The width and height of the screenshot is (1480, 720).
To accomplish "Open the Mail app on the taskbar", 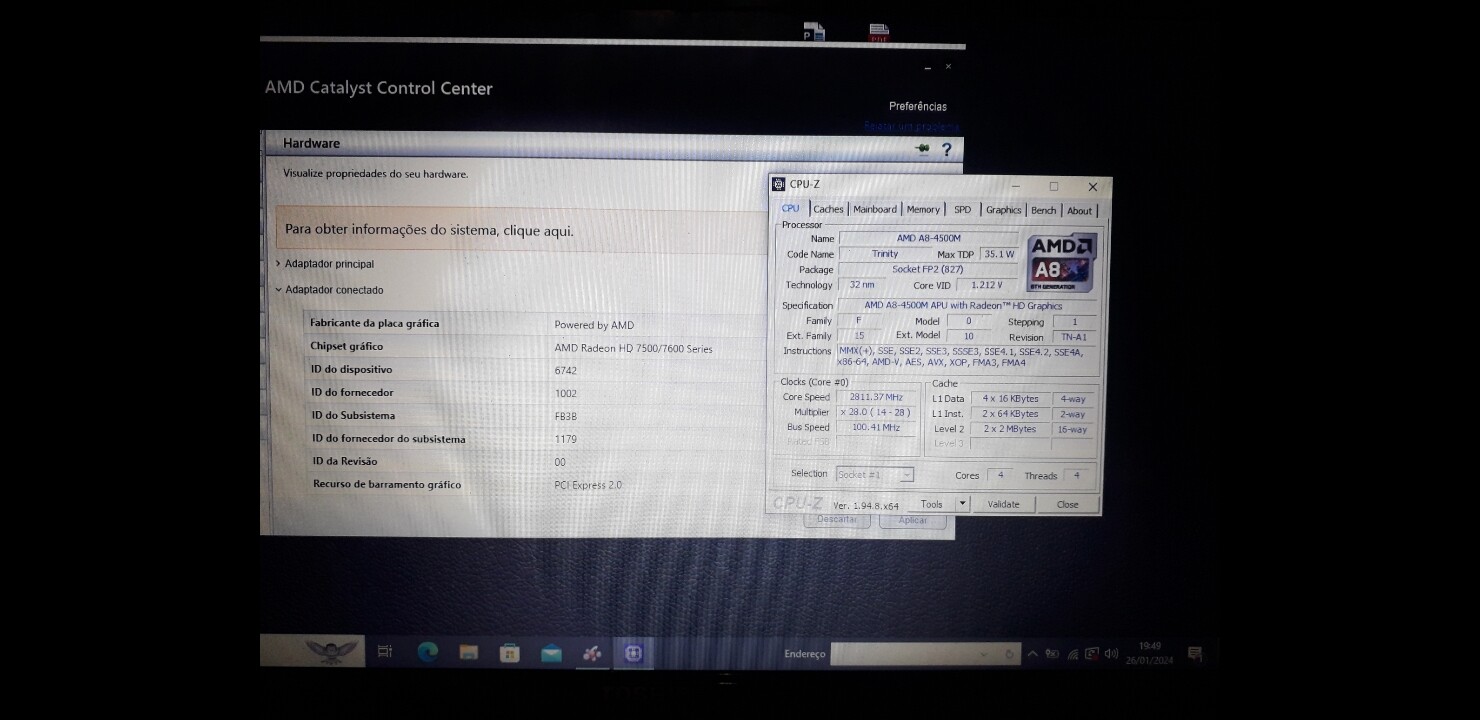I will pyautogui.click(x=551, y=654).
